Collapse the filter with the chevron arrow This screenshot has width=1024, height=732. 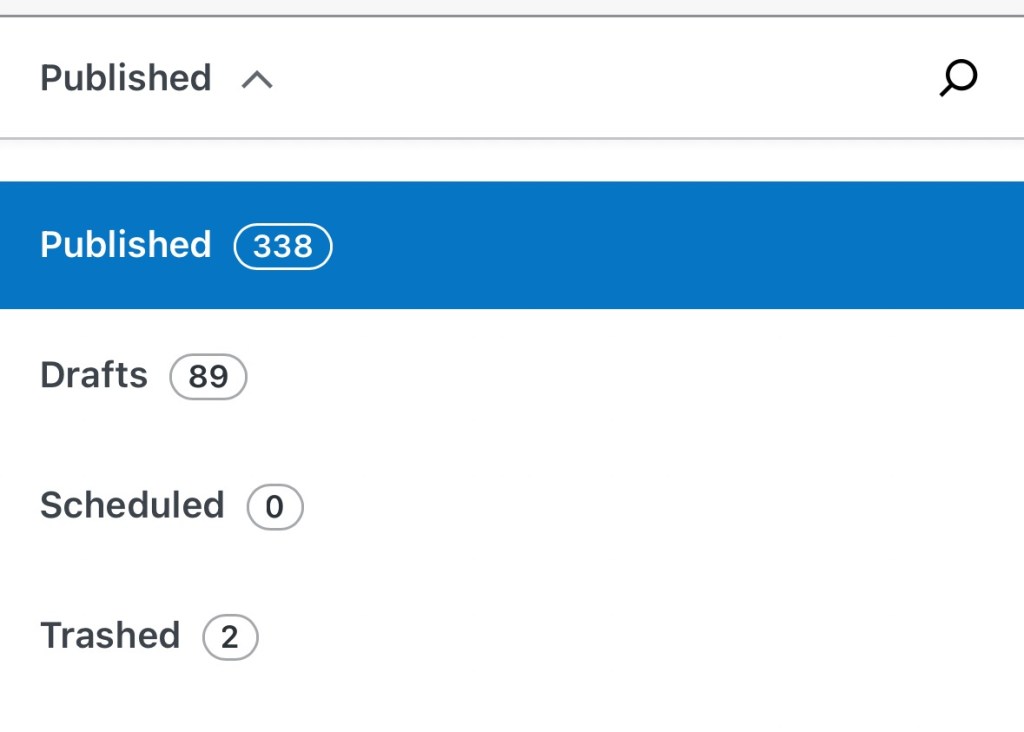(257, 79)
